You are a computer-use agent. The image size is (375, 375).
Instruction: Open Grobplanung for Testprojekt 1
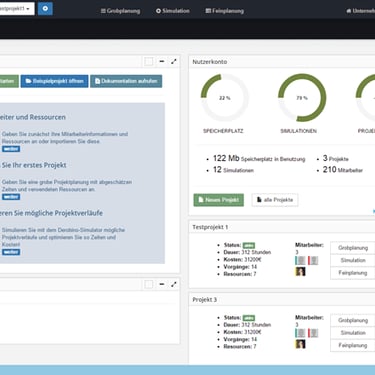(x=353, y=248)
